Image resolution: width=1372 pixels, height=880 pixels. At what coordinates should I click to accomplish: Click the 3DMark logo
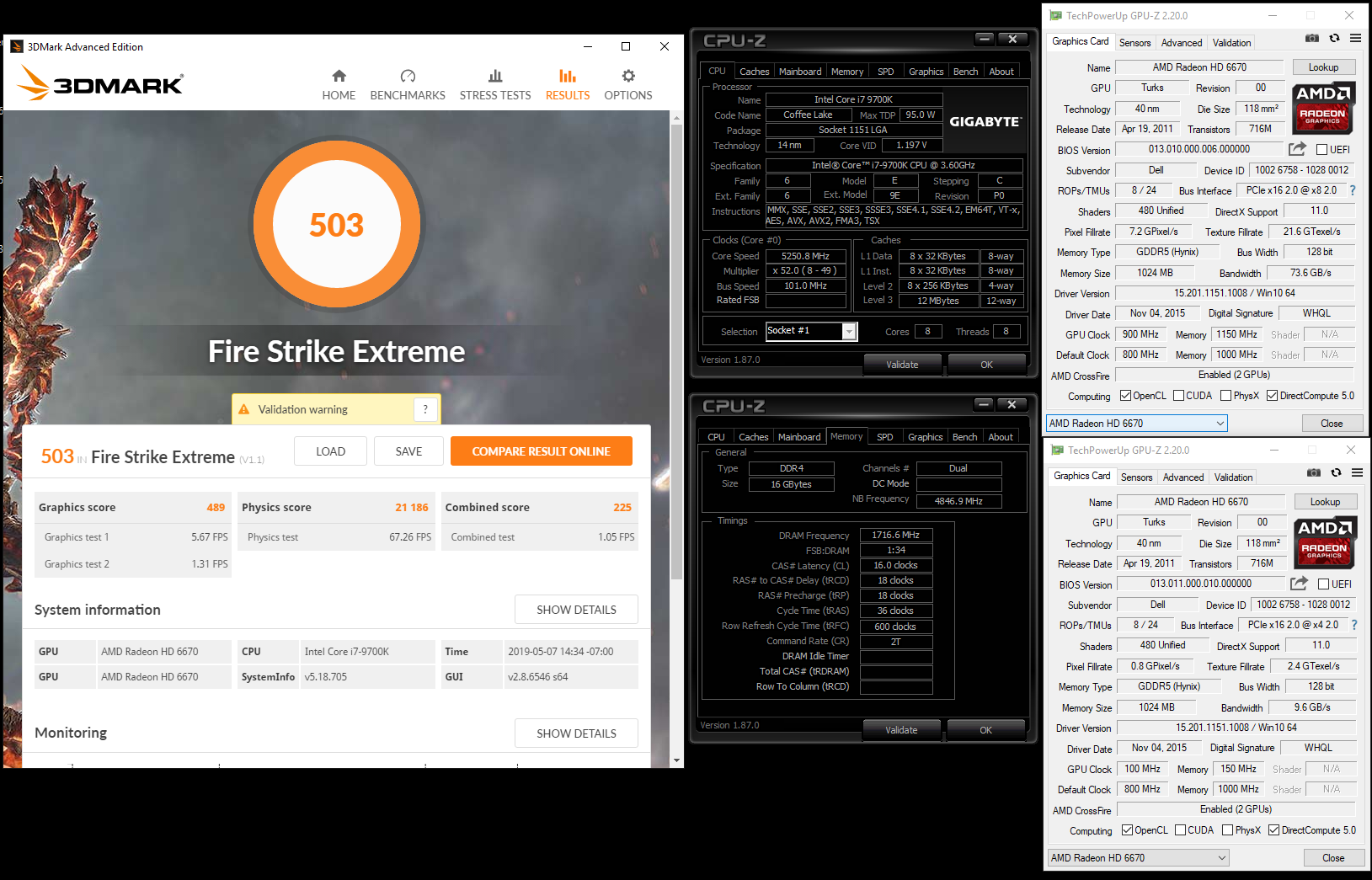(x=100, y=83)
